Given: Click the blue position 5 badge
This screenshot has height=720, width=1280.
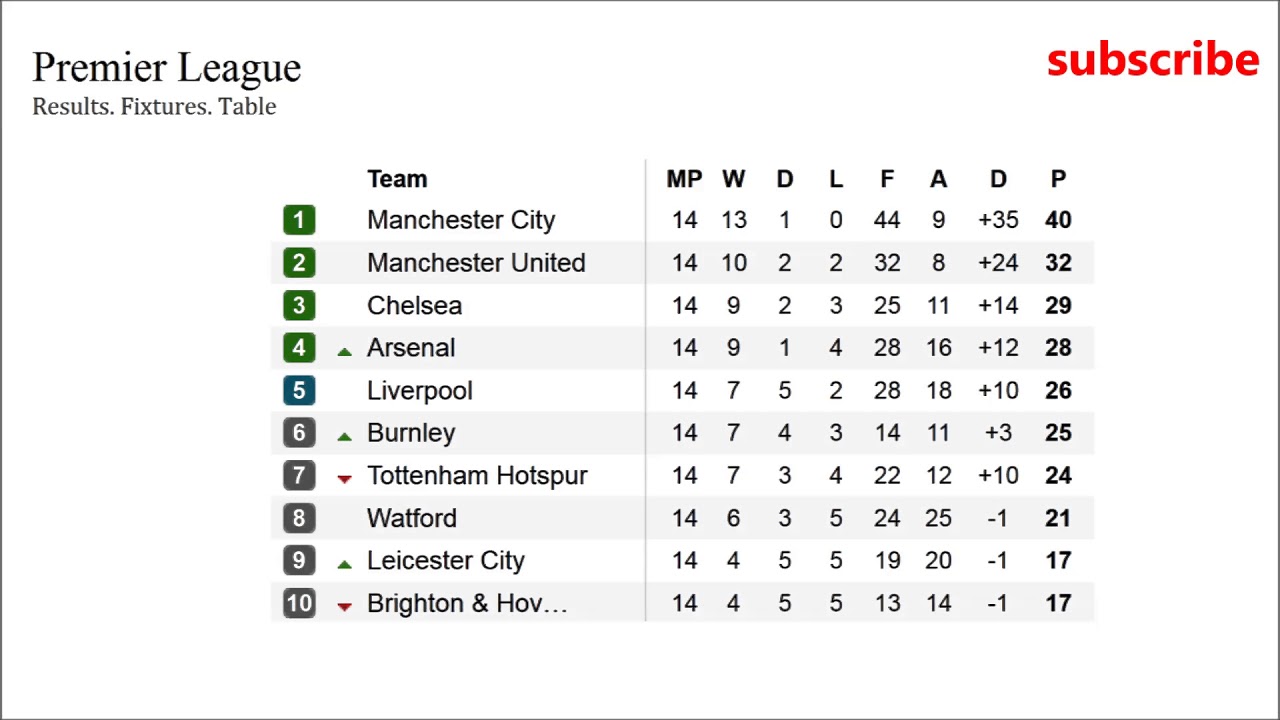Looking at the screenshot, I should (299, 391).
